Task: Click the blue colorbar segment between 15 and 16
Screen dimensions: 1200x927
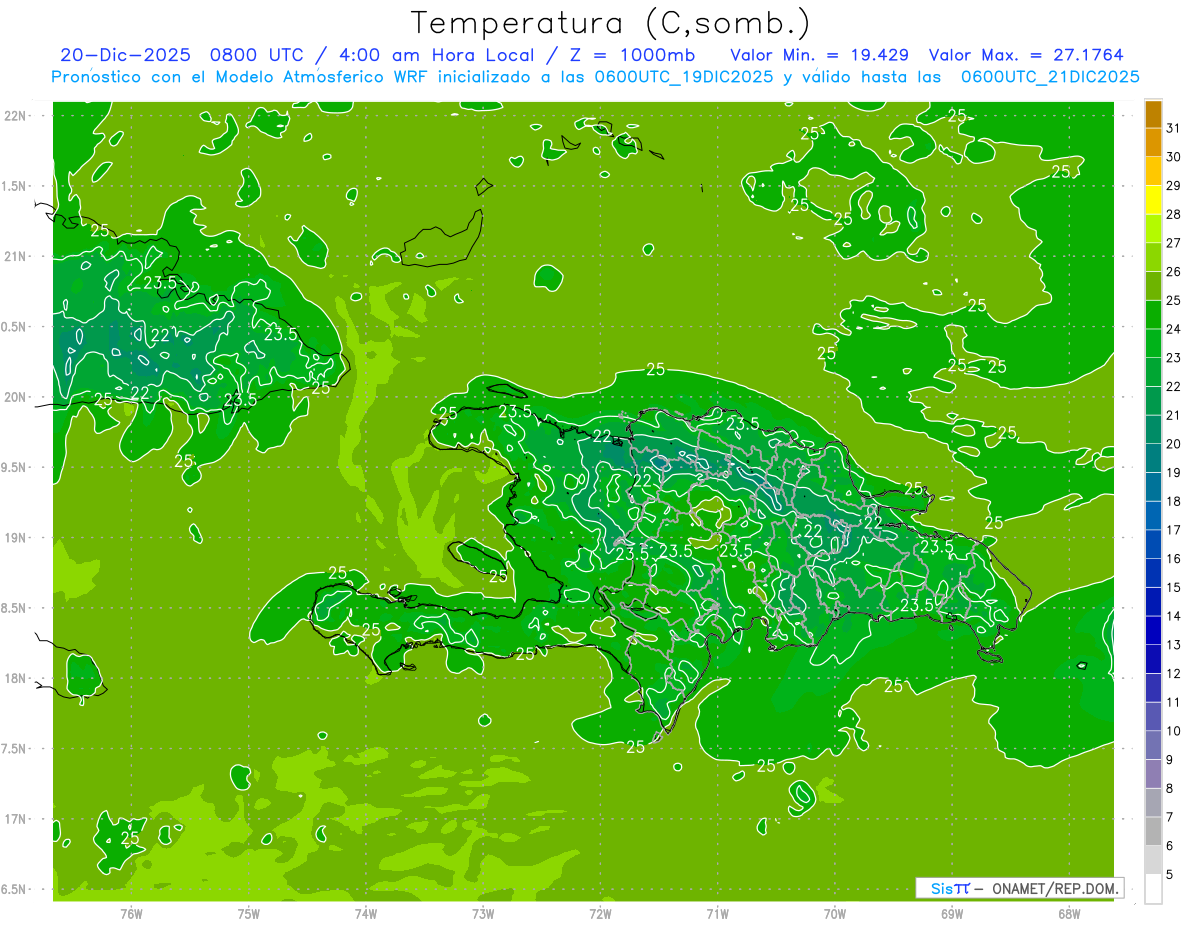Action: click(x=1153, y=574)
